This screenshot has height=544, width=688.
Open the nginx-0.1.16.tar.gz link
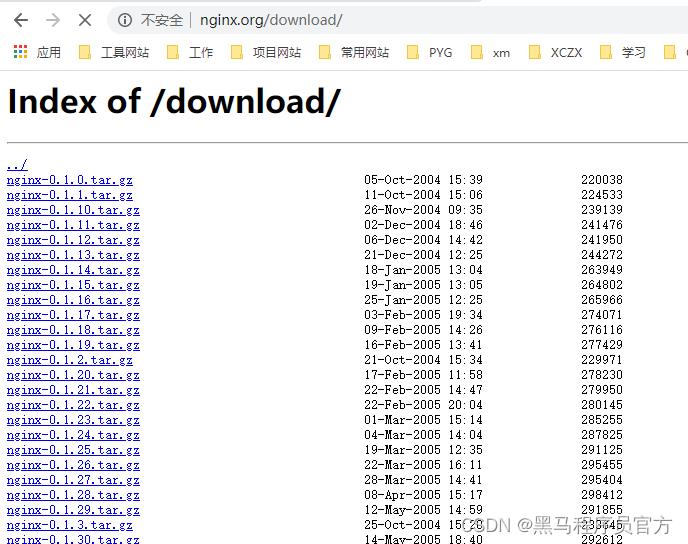click(x=73, y=300)
